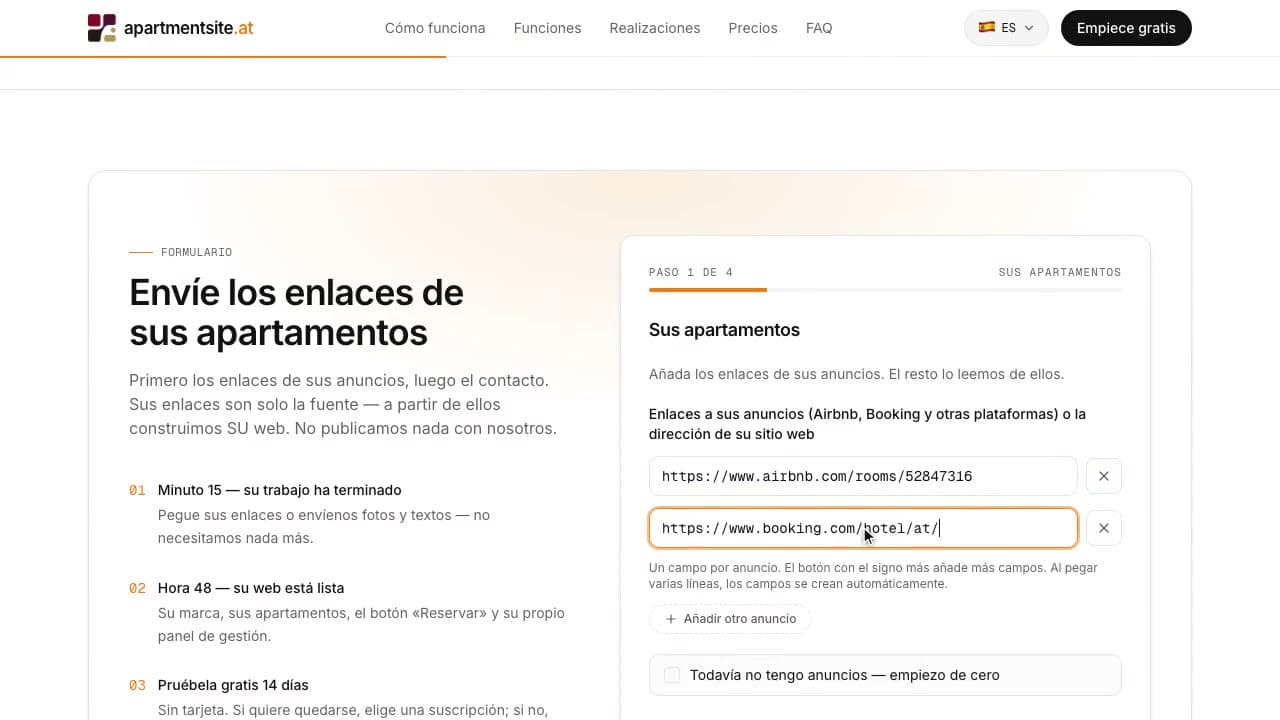The width and height of the screenshot is (1280, 720).
Task: Click the Booking hotel URL field
Action: pyautogui.click(x=863, y=528)
